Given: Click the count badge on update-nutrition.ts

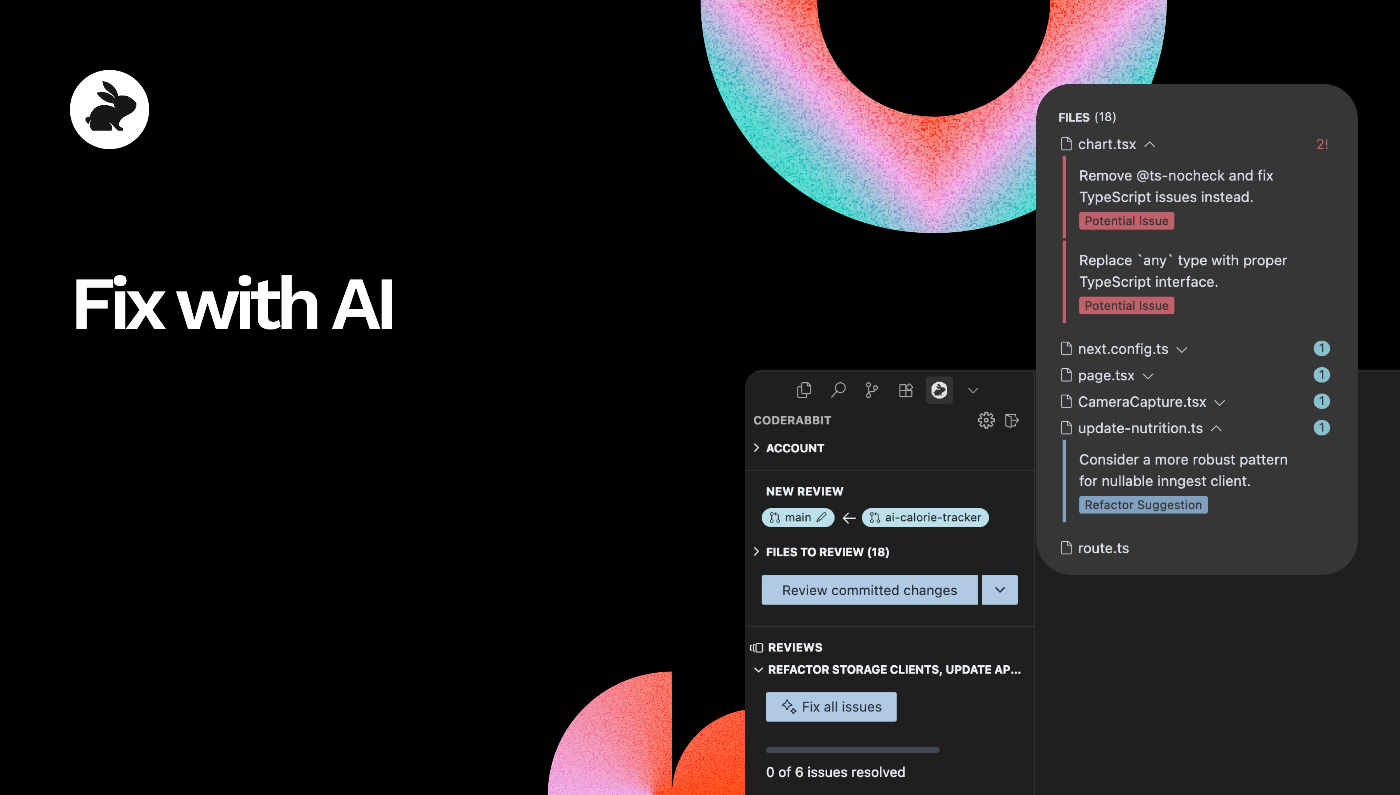Looking at the screenshot, I should click(x=1321, y=428).
